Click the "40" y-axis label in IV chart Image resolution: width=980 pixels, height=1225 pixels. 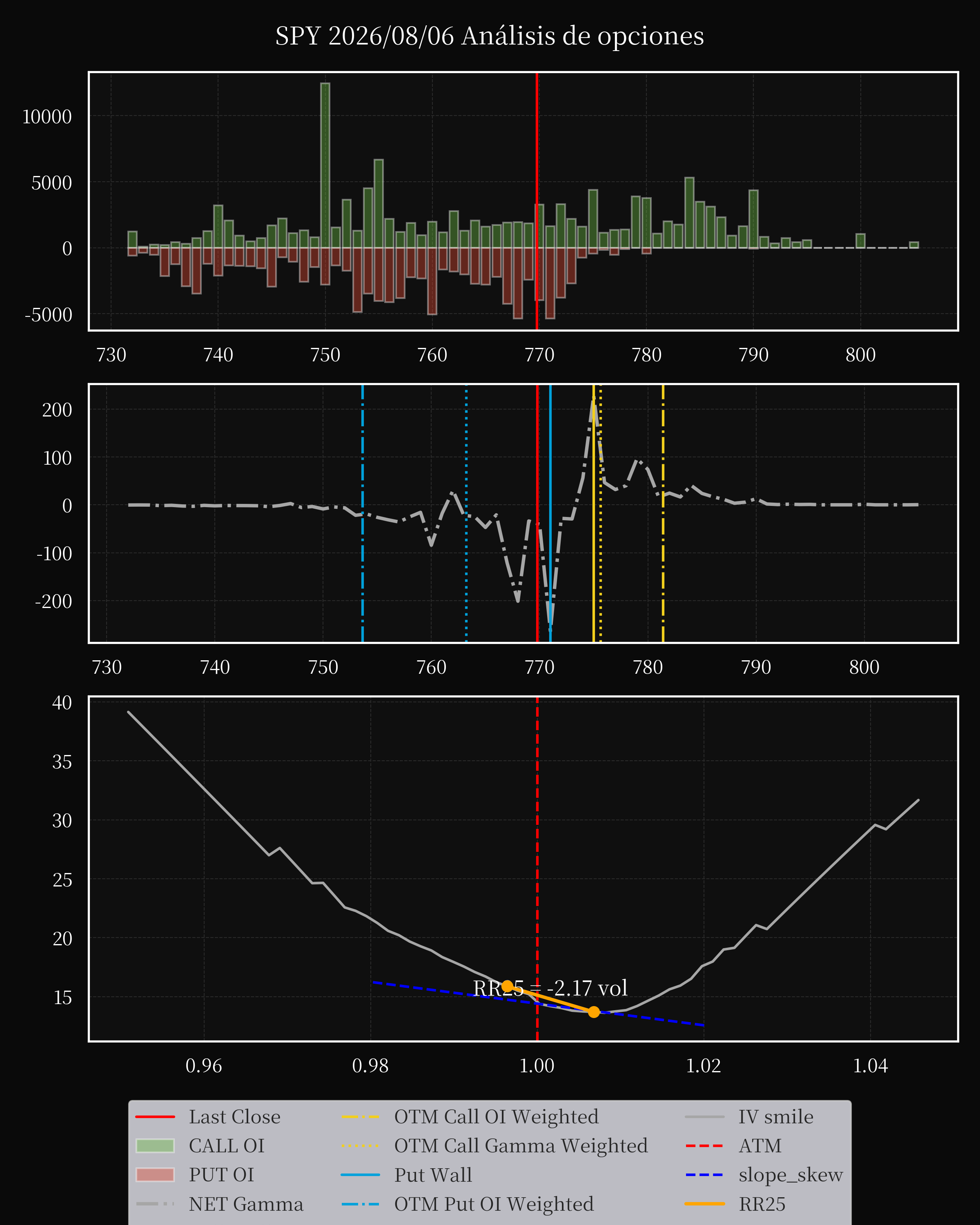pyautogui.click(x=62, y=703)
